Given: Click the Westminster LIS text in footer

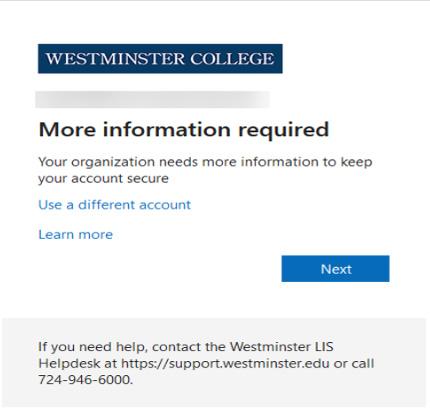Looking at the screenshot, I should pyautogui.click(x=282, y=347).
